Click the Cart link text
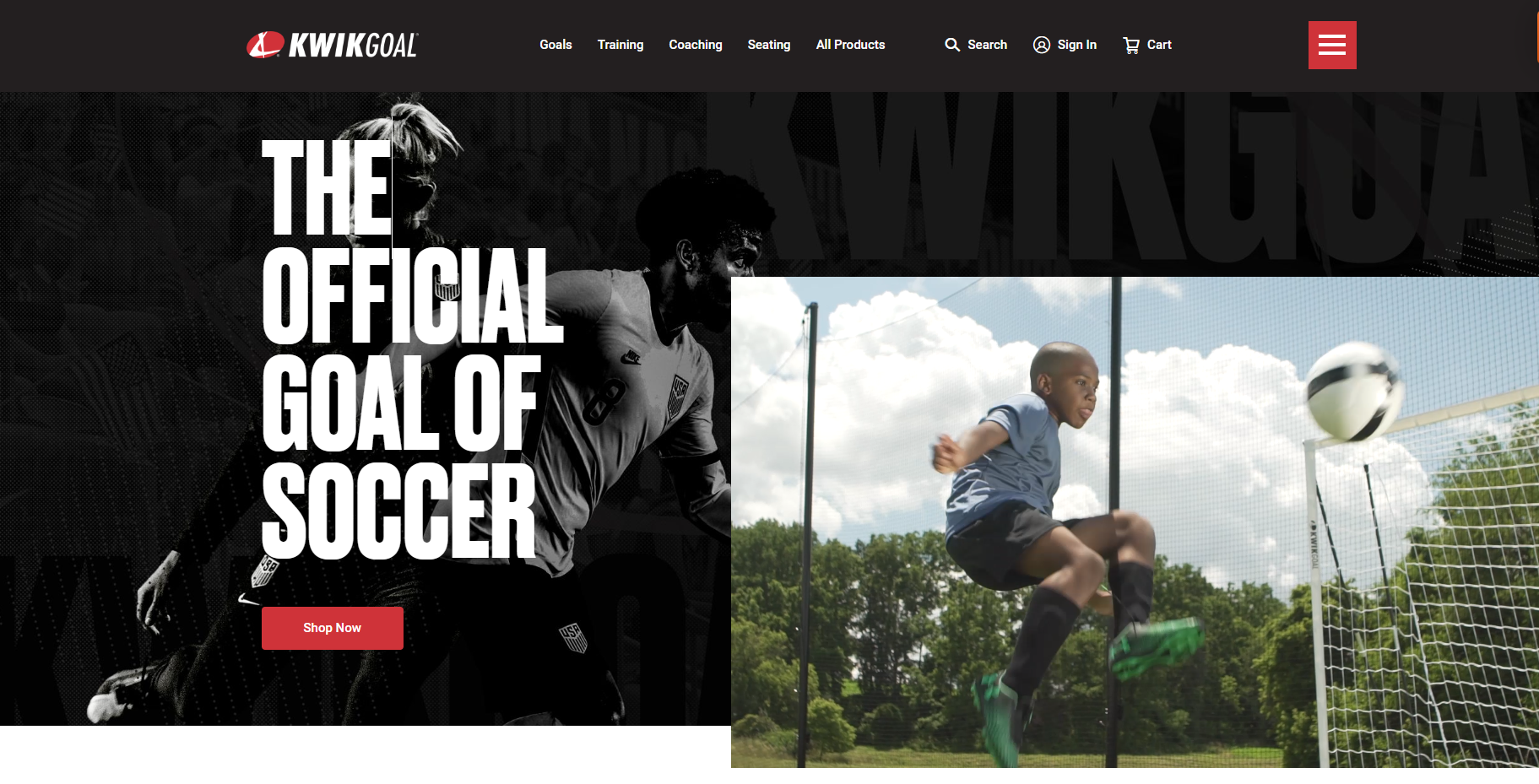This screenshot has width=1539, height=784. point(1159,45)
